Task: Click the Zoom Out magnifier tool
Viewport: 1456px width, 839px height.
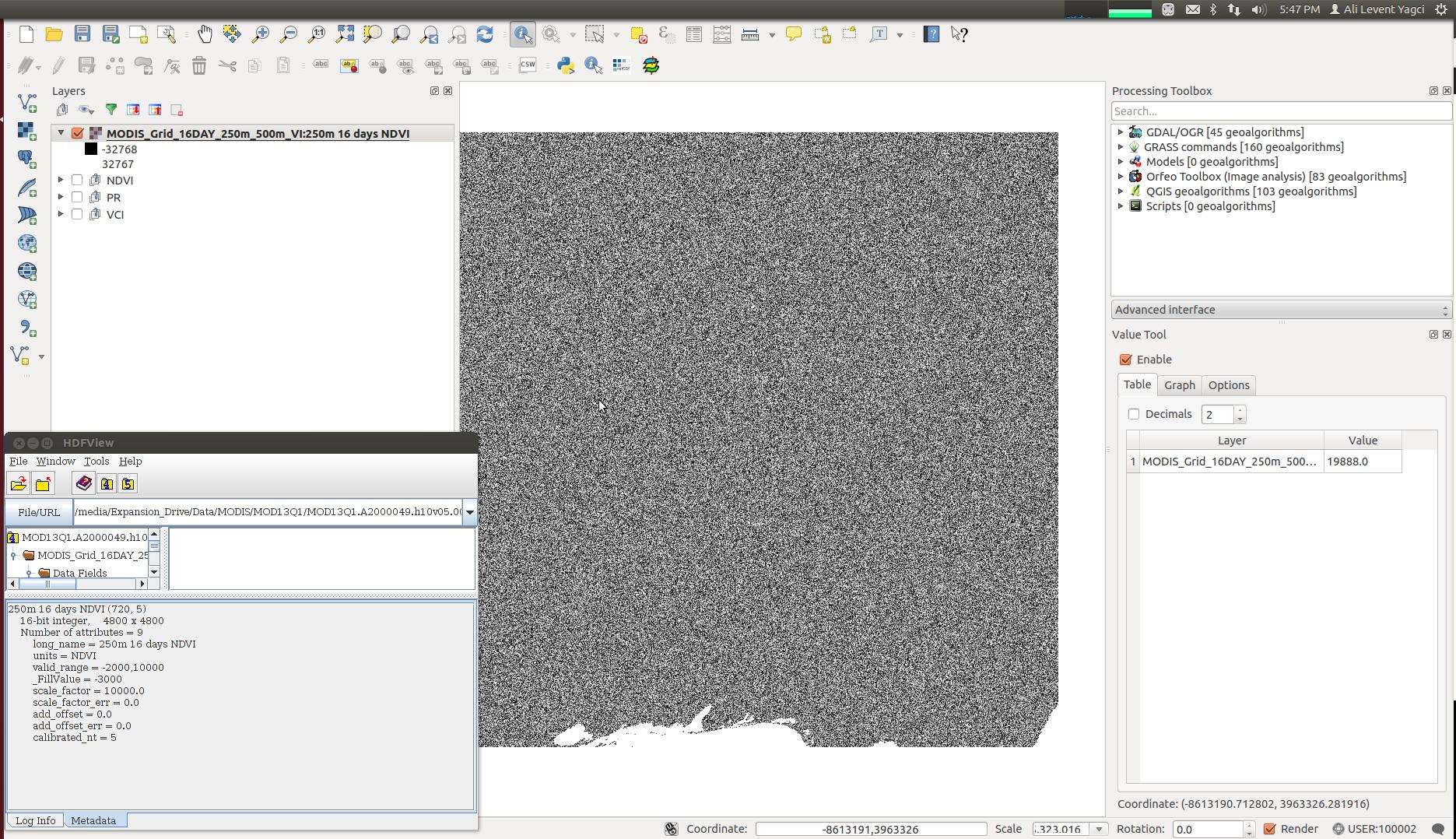Action: point(288,34)
